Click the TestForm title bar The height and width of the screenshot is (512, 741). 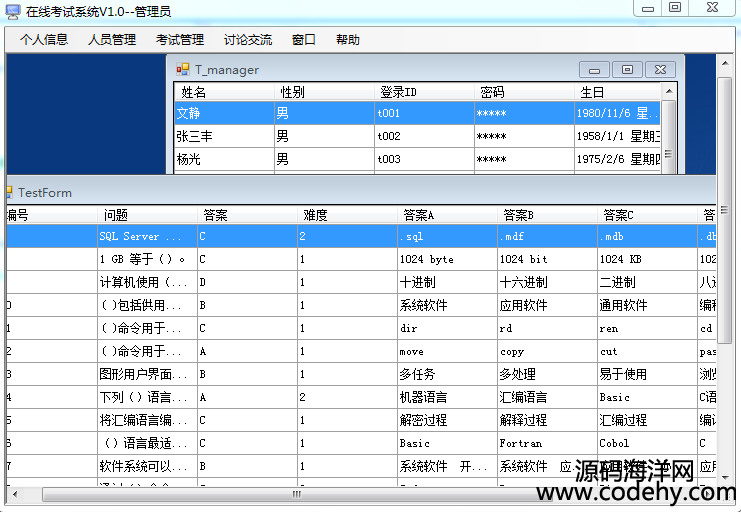[362, 192]
